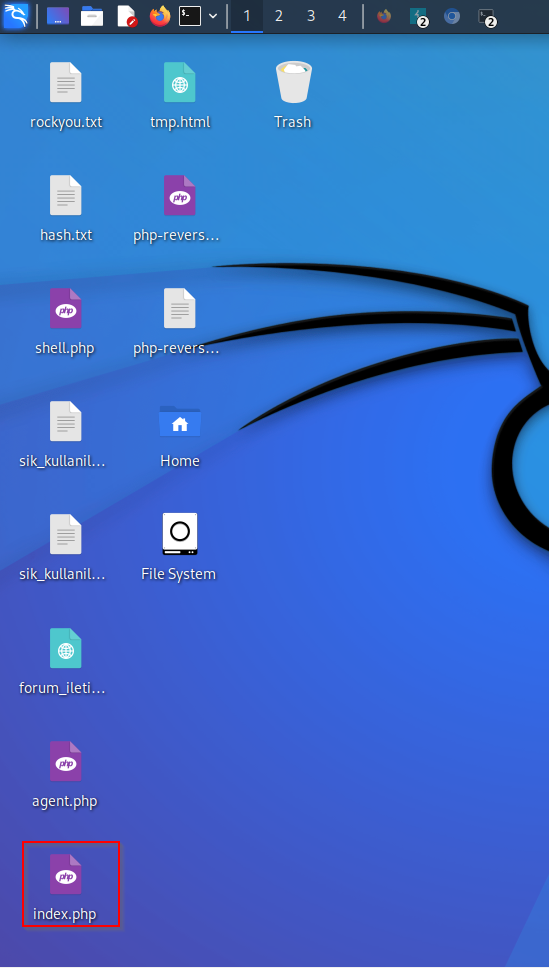549x968 pixels.
Task: Select the File System drive icon
Action: [179, 548]
